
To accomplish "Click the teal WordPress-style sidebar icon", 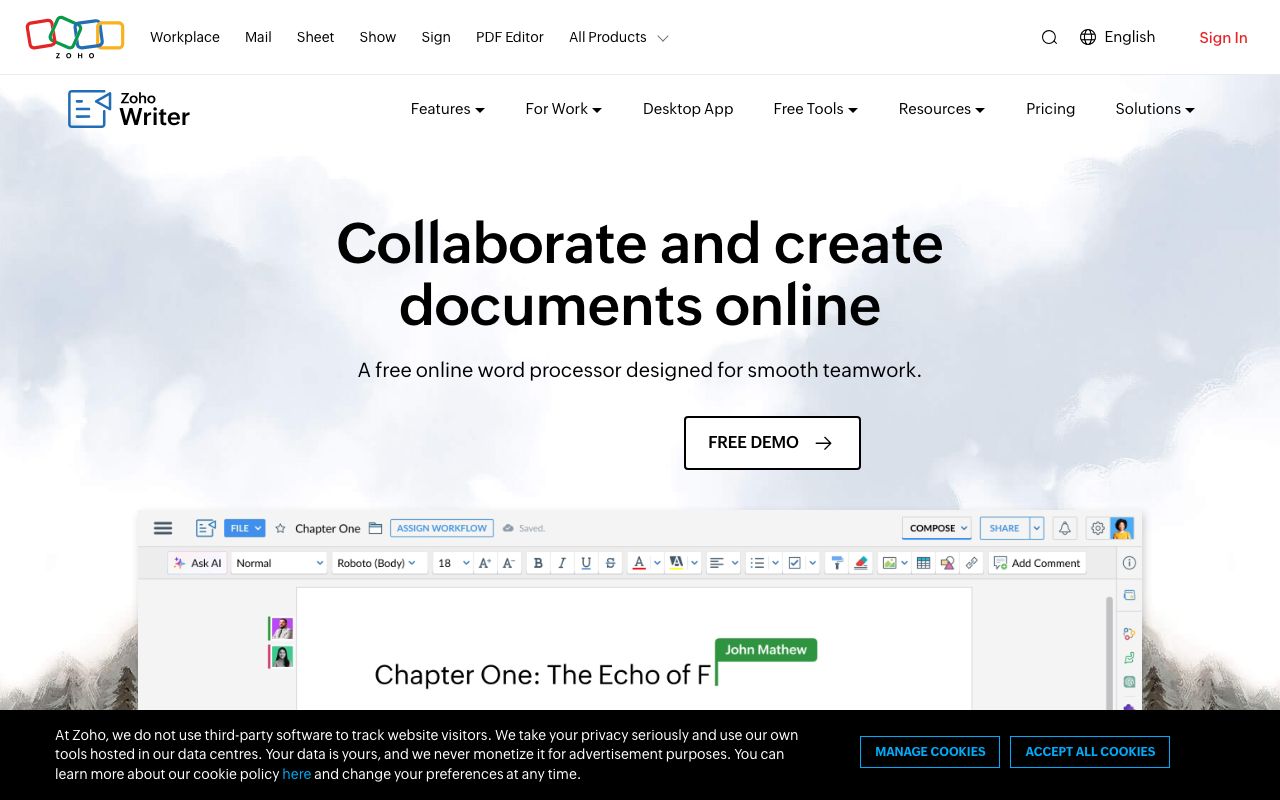I will [x=1129, y=682].
